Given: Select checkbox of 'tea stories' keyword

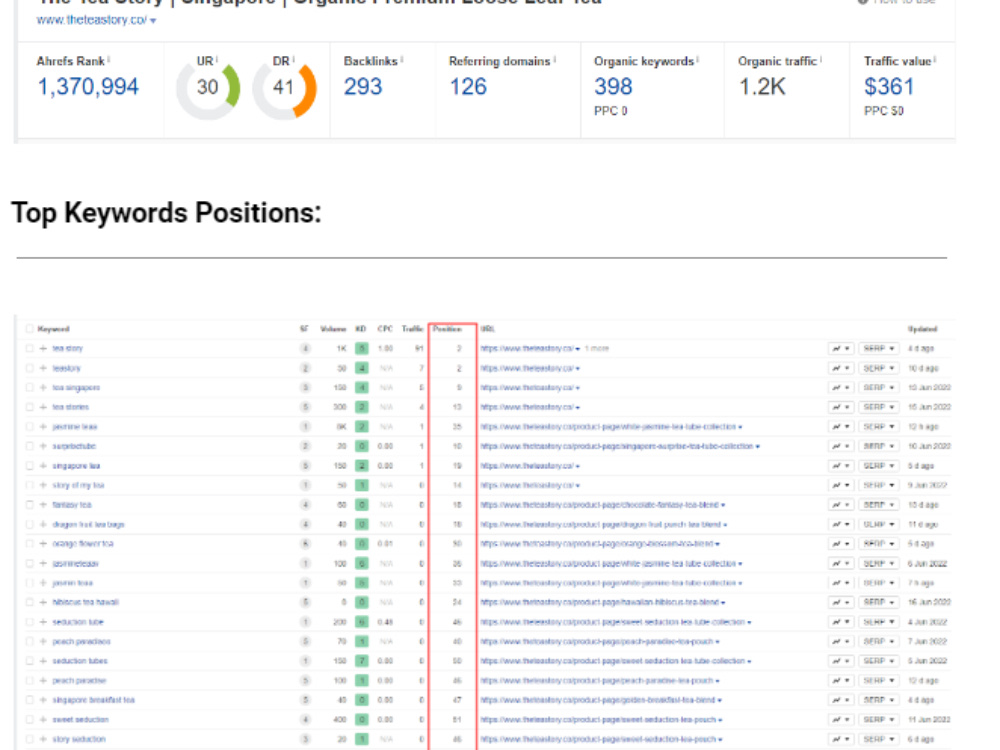Looking at the screenshot, I should coord(29,407).
